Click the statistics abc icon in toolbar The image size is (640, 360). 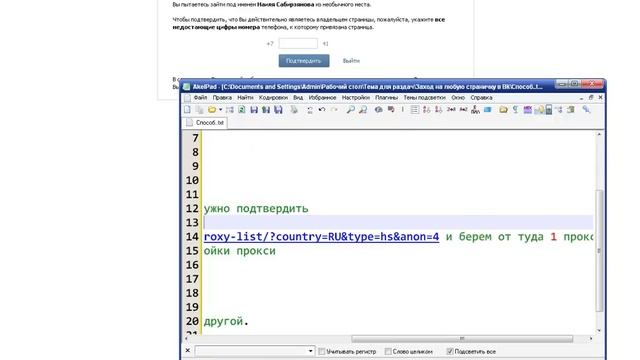[x=475, y=110]
